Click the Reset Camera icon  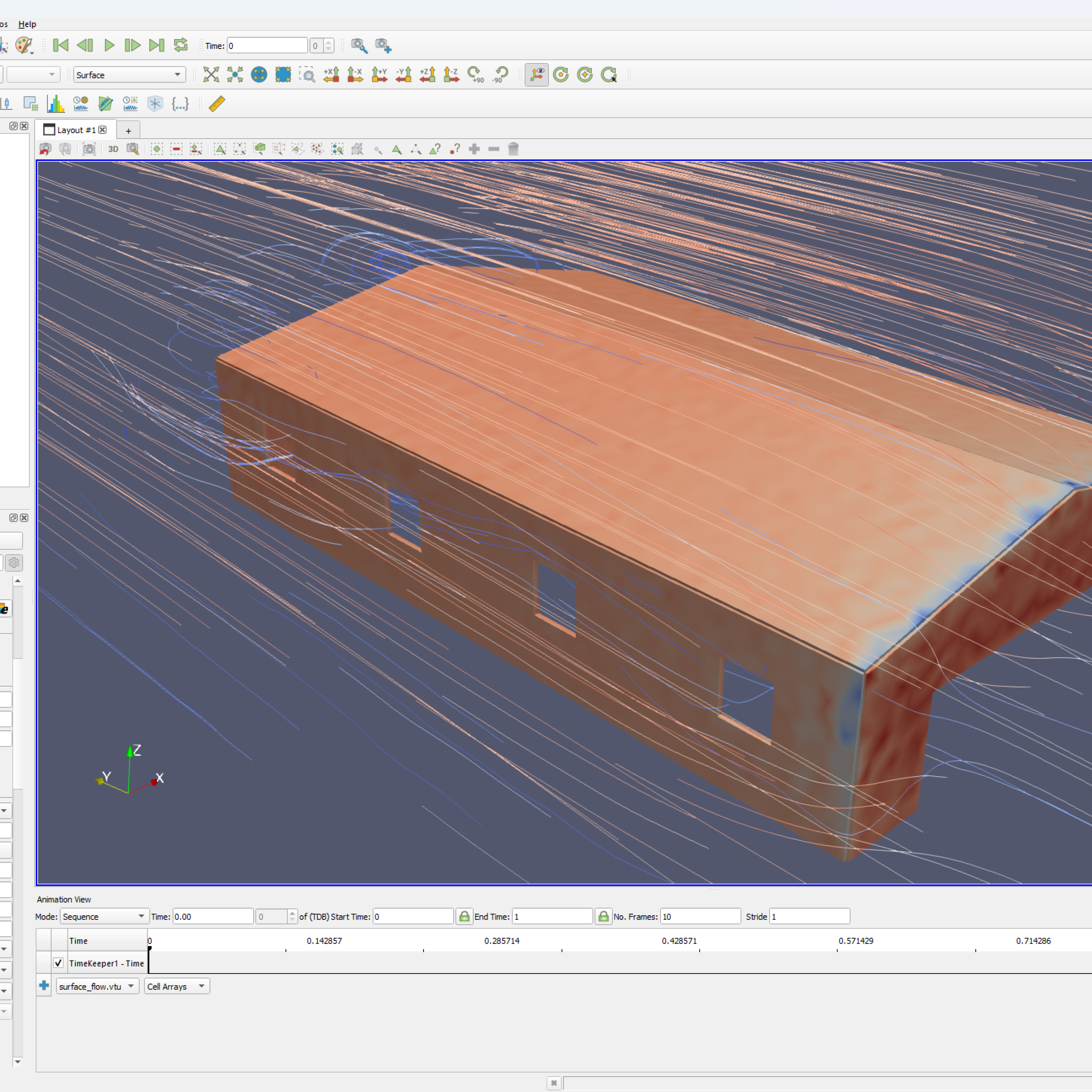(x=211, y=74)
